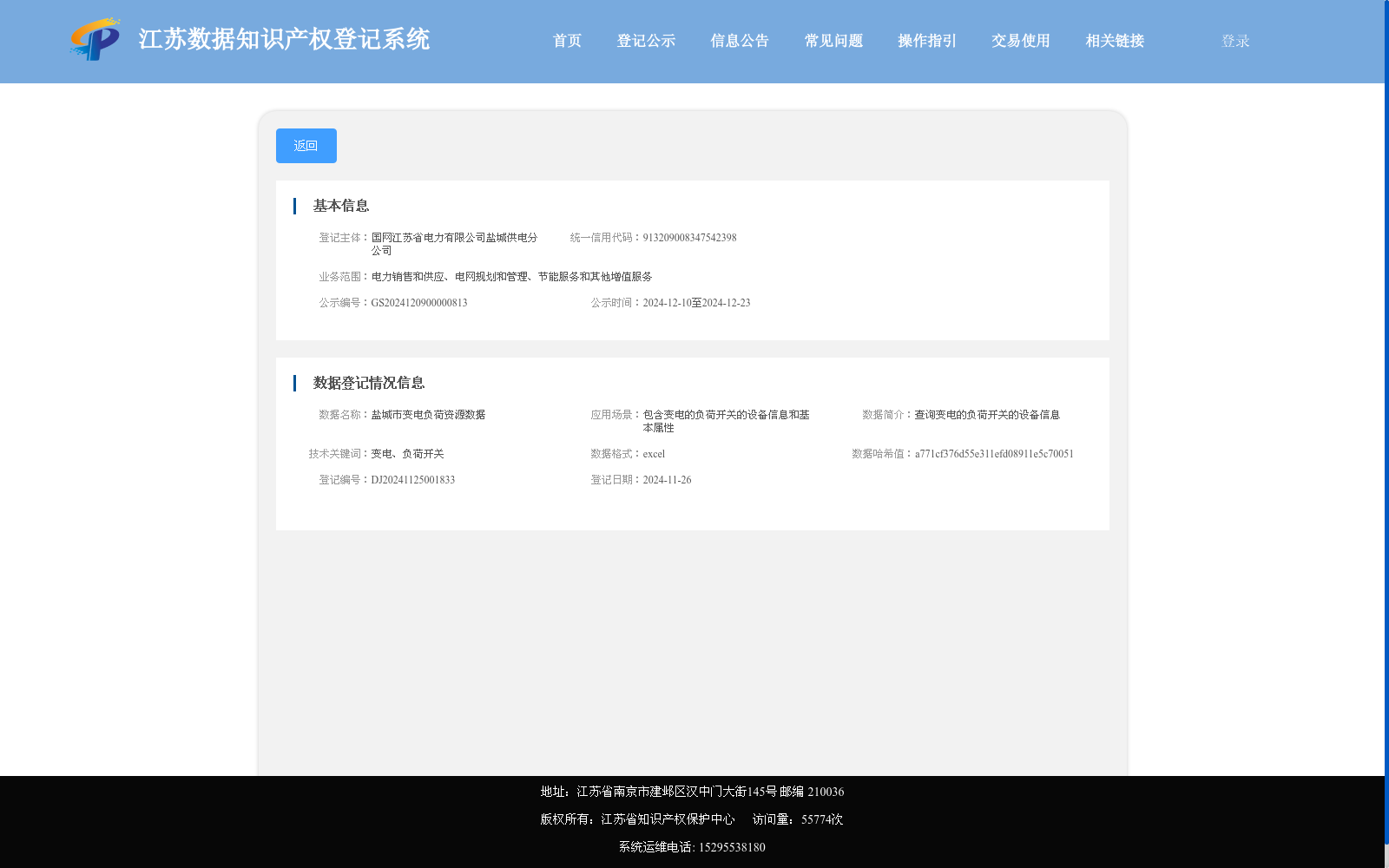The height and width of the screenshot is (868, 1389).
Task: Click the 基本信息 section heading
Action: click(x=341, y=206)
